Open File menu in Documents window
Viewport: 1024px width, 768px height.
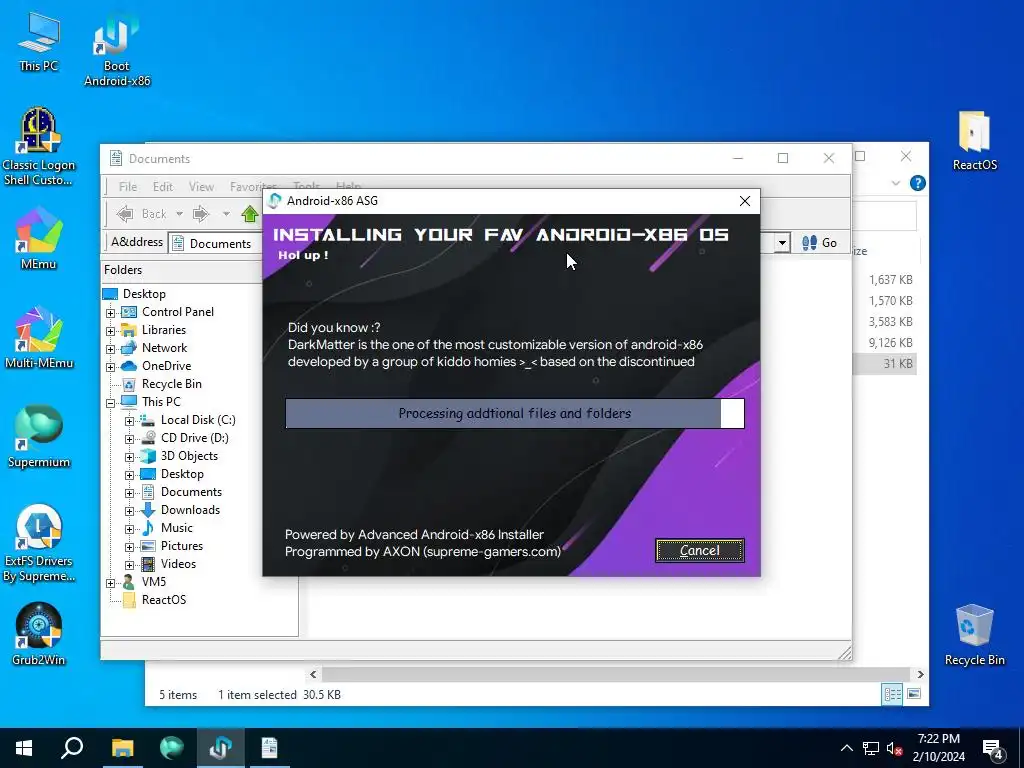coord(127,187)
